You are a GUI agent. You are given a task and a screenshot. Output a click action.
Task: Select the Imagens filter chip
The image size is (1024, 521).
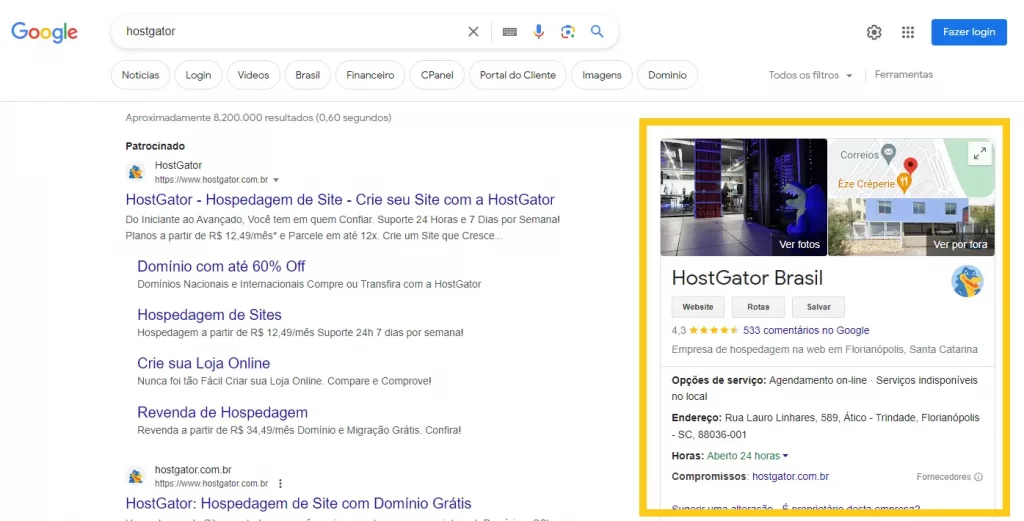tap(601, 75)
